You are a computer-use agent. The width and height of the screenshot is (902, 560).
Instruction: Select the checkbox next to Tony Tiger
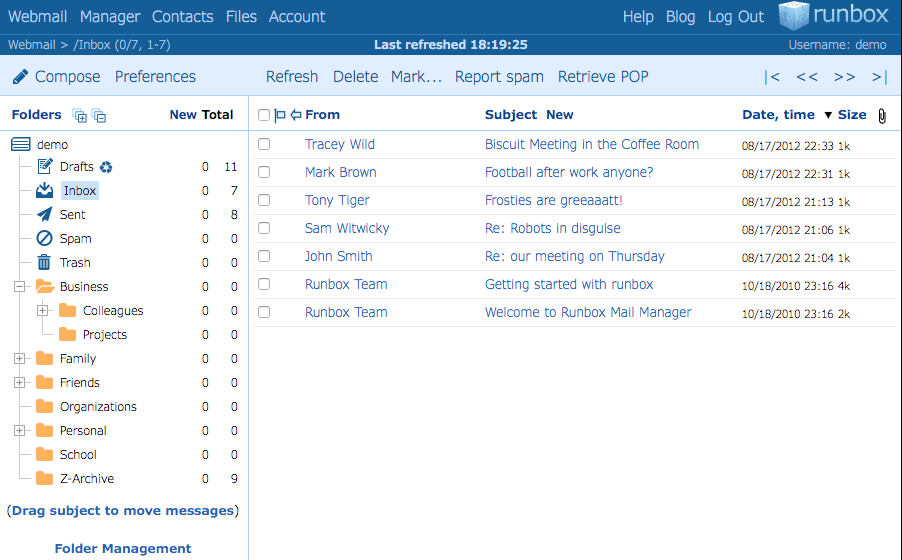pyautogui.click(x=264, y=200)
